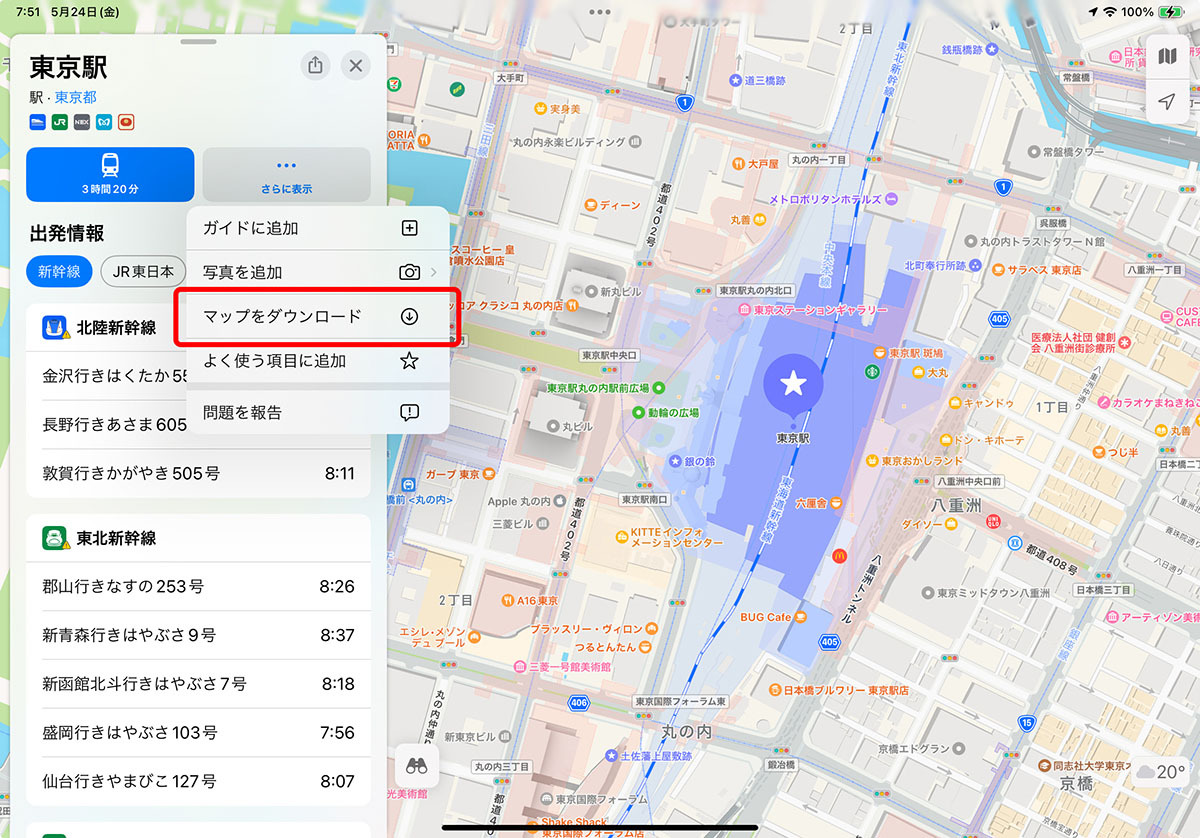The width and height of the screenshot is (1200, 838).
Task: Tap the shinkansen icon under 東京駅 title
Action: (37, 122)
